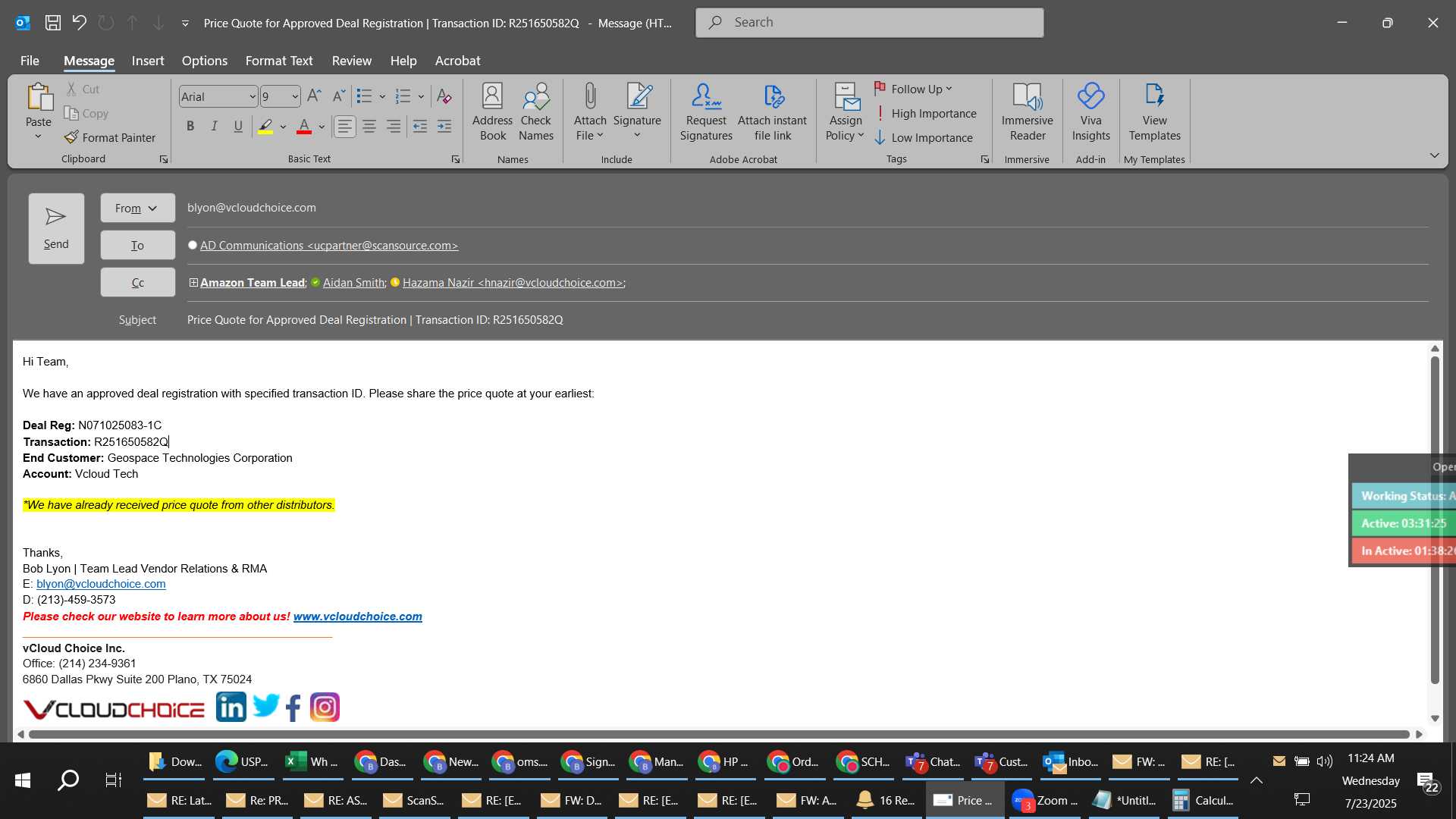Screen dimensions: 1456x819
Task: Open the Address Book
Action: pos(492,112)
